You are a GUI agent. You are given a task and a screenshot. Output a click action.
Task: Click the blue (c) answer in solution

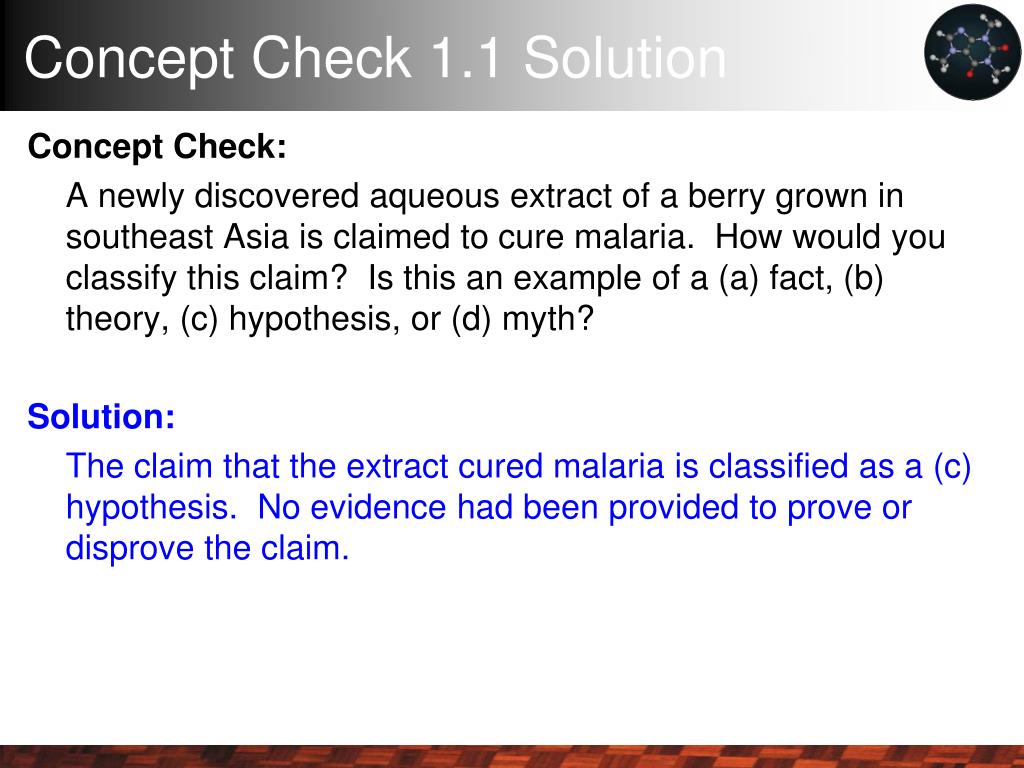(952, 466)
